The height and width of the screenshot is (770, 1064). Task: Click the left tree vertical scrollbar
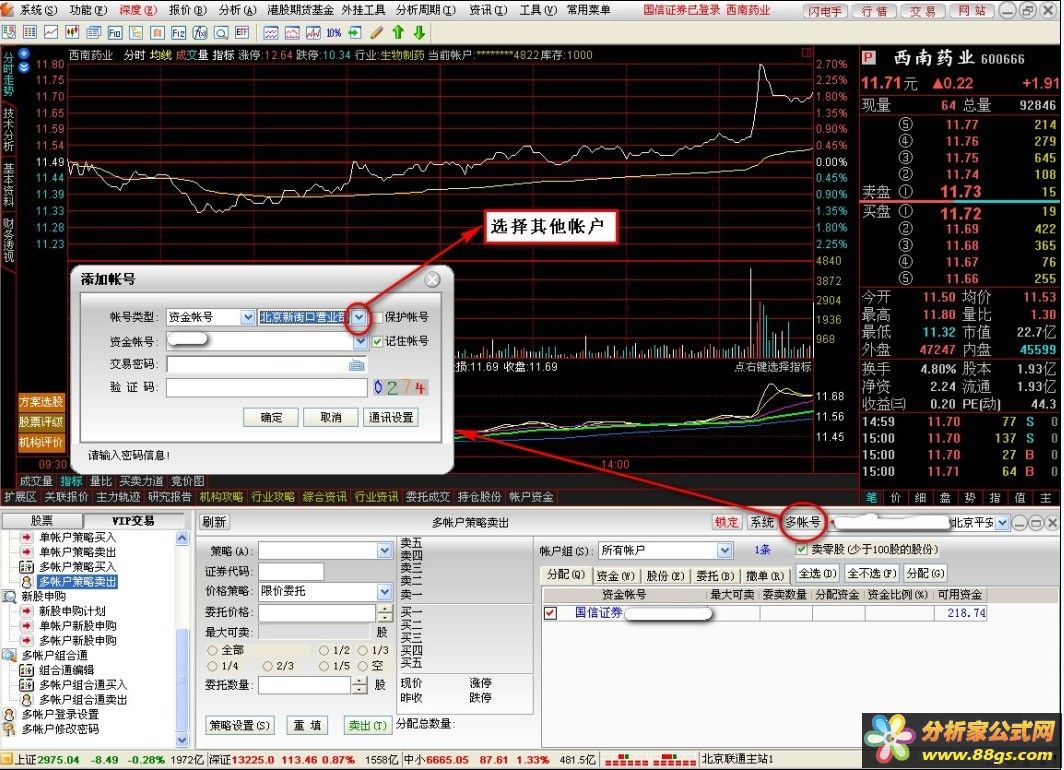tap(182, 638)
